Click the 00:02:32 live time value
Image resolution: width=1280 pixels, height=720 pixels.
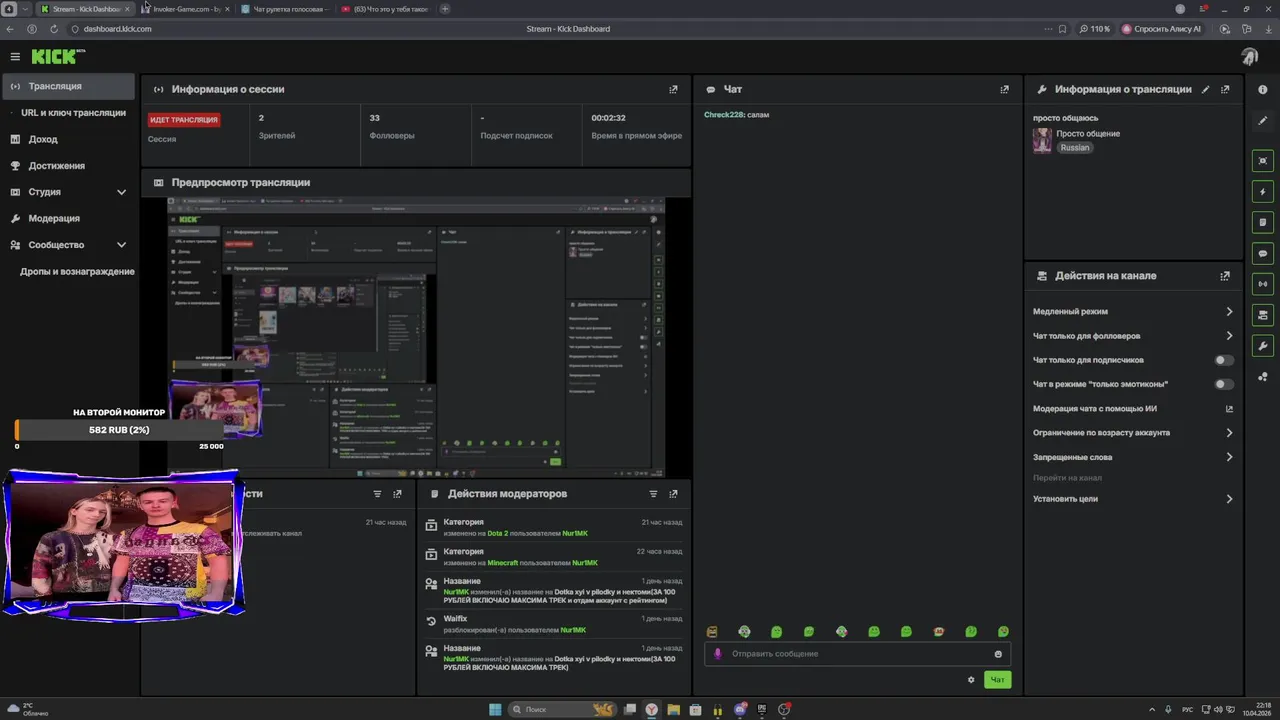(608, 118)
